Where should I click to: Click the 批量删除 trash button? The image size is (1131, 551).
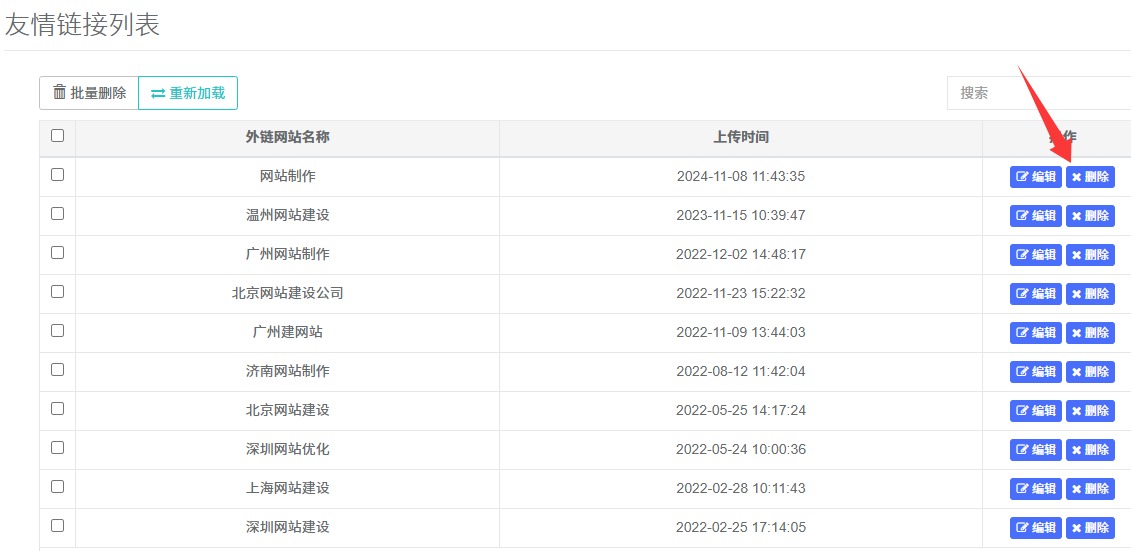pos(89,93)
